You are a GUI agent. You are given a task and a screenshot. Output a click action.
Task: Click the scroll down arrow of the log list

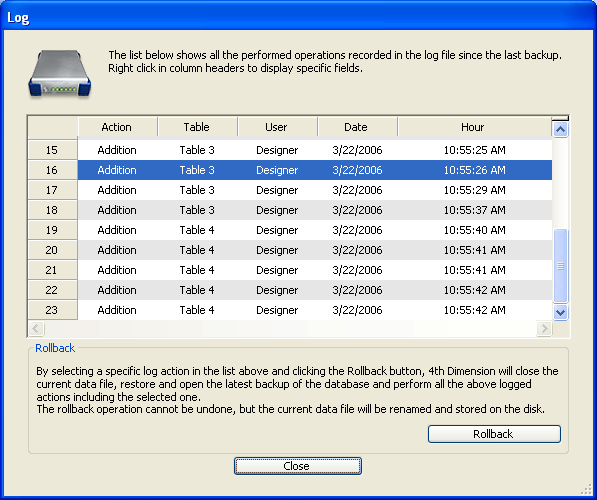tap(560, 313)
